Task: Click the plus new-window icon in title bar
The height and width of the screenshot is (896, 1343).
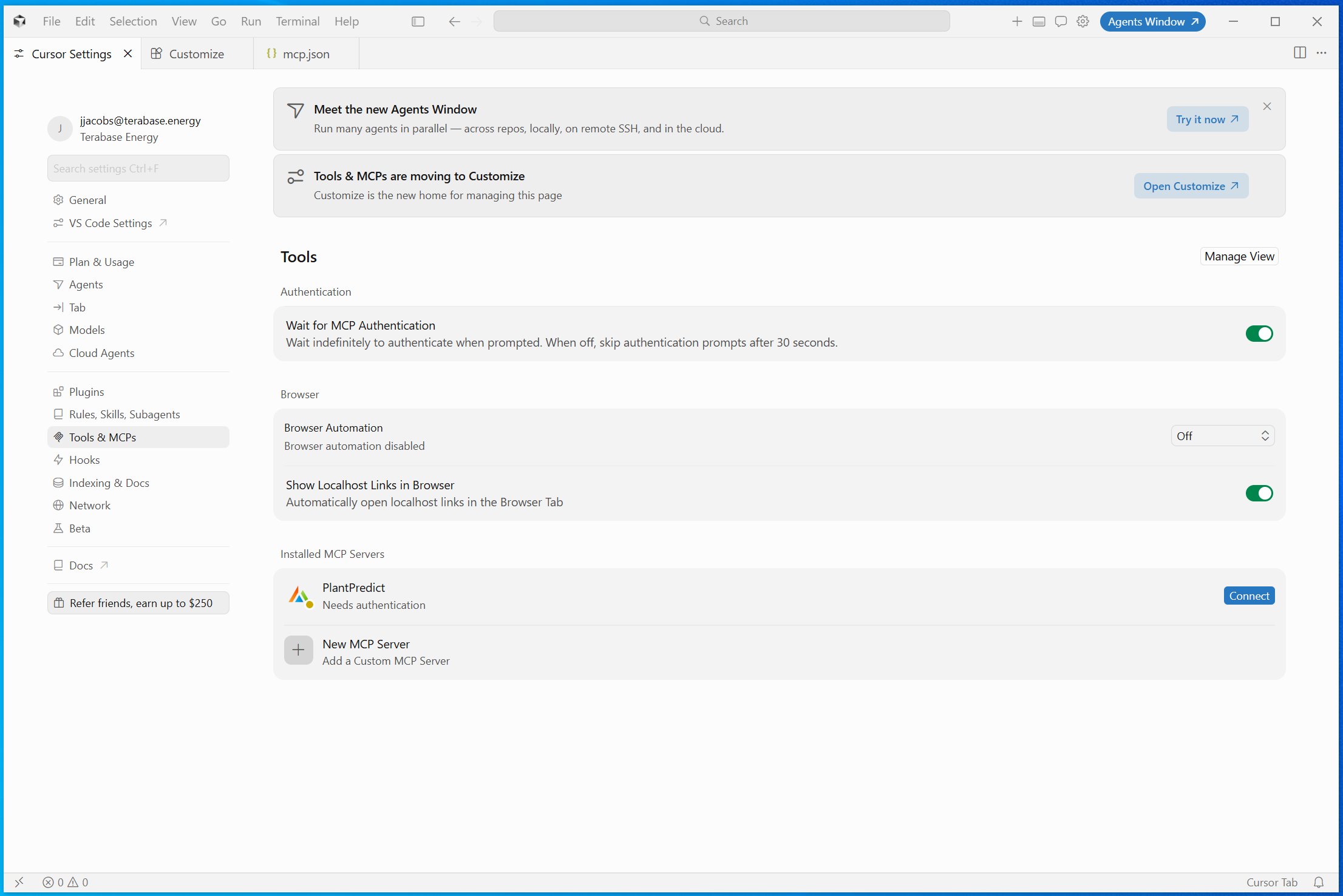Action: point(1017,21)
